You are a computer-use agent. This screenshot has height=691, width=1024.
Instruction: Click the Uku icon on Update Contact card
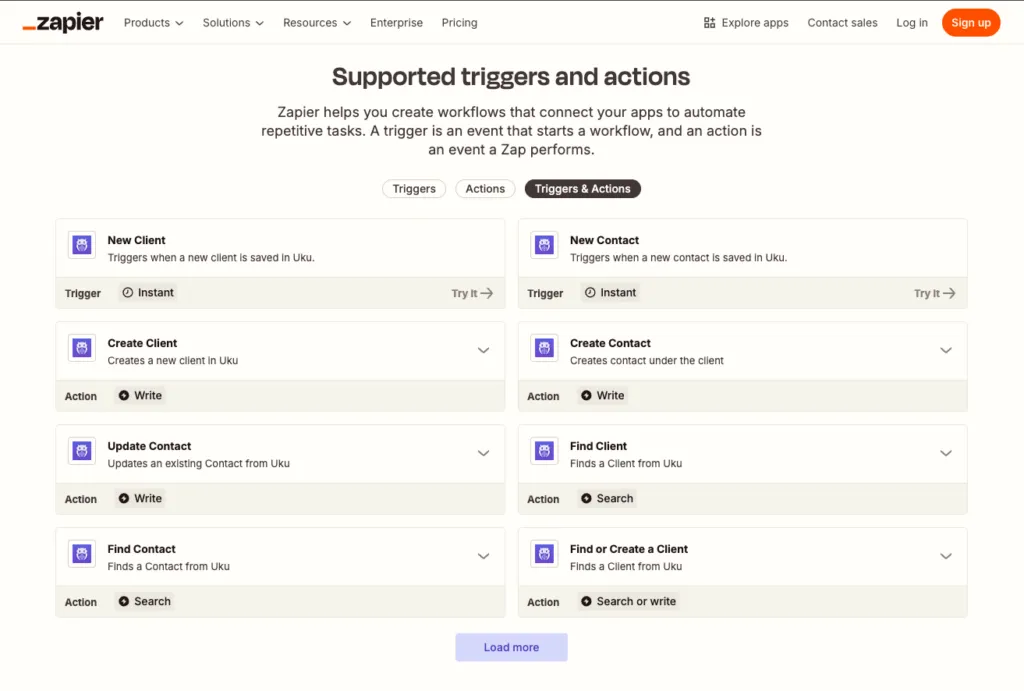[x=82, y=451]
